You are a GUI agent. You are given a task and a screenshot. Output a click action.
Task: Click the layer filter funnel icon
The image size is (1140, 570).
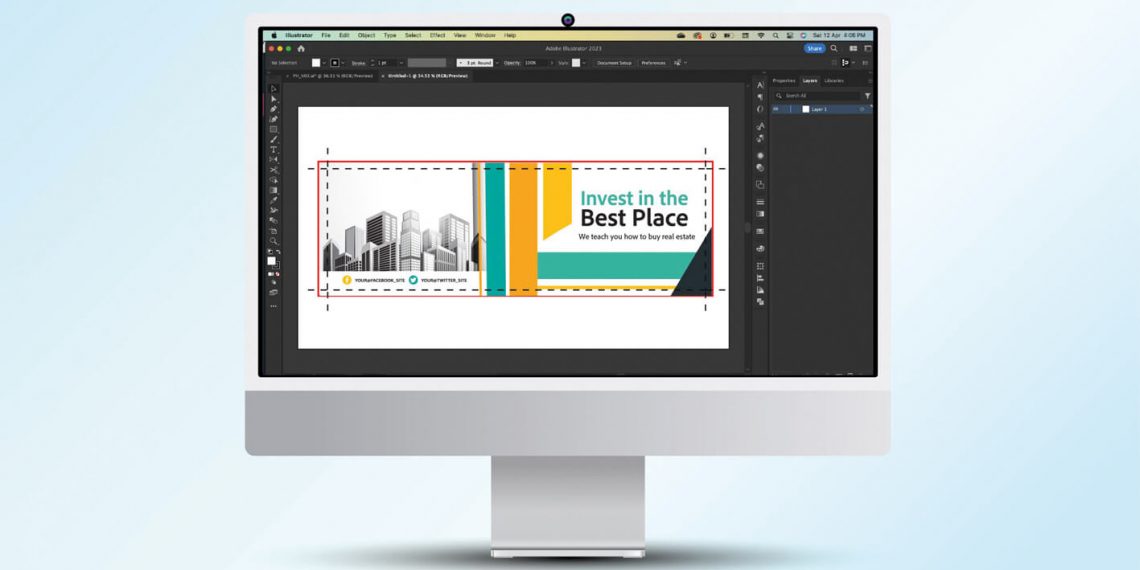click(867, 95)
